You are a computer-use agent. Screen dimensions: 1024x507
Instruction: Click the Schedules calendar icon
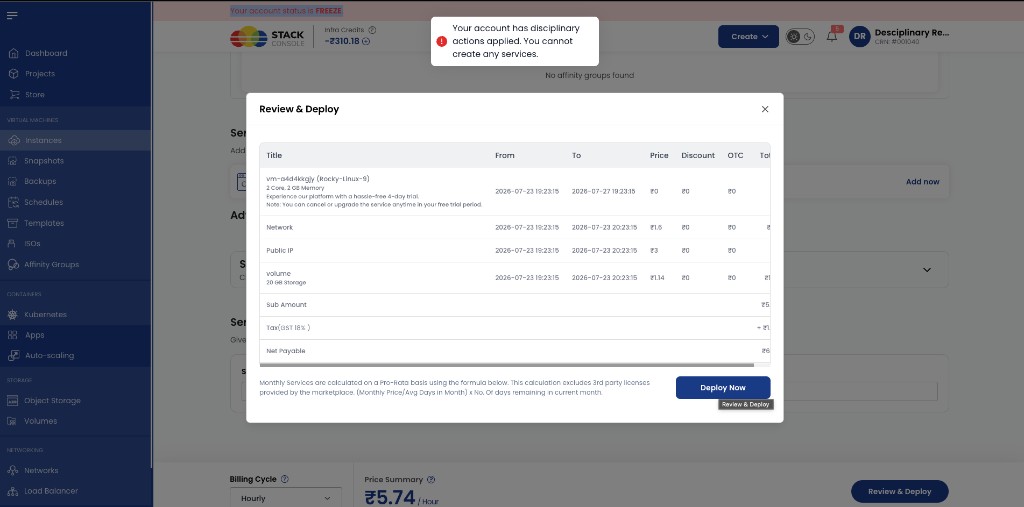click(x=12, y=202)
